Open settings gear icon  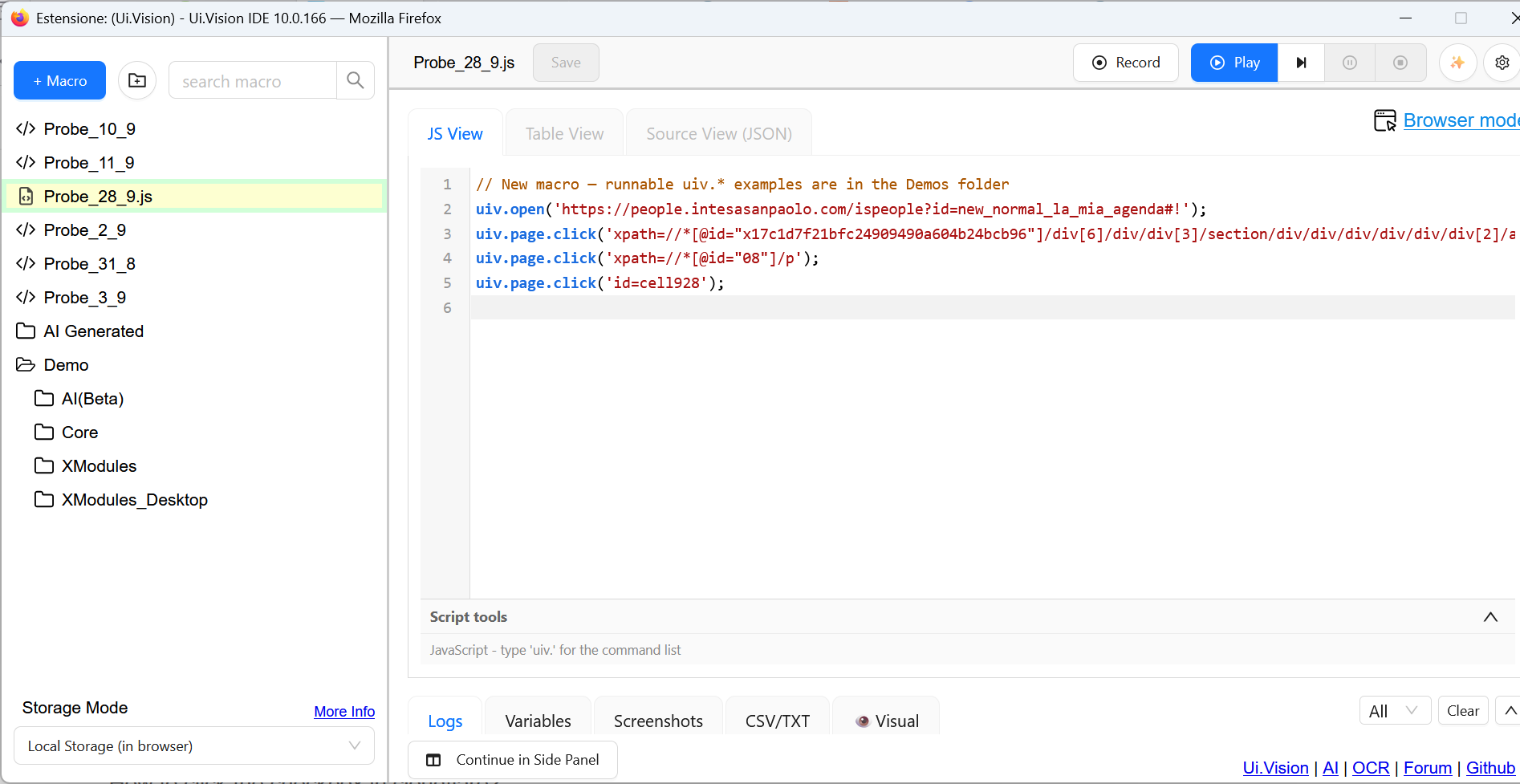[1502, 63]
